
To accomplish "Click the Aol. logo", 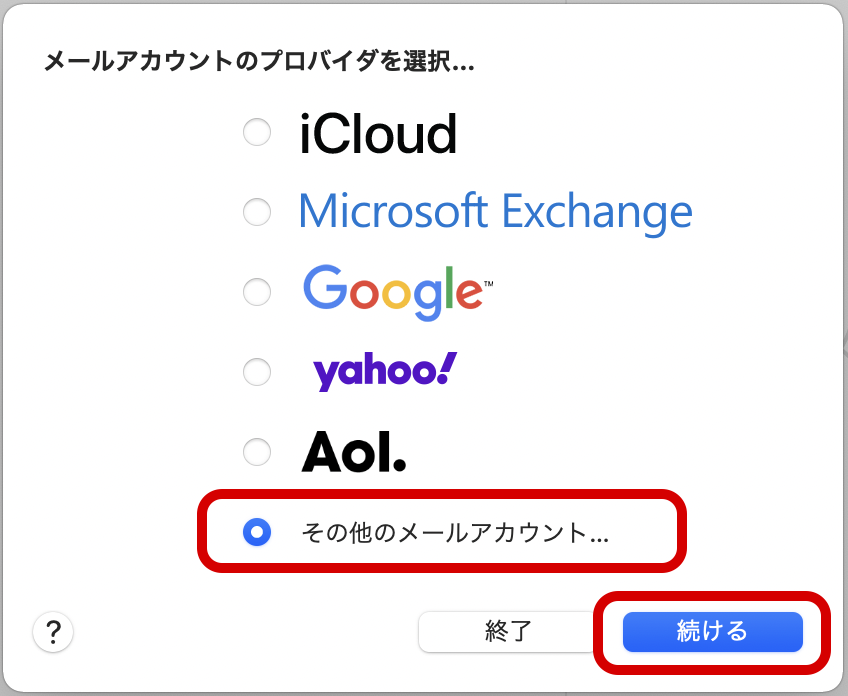I will pos(354,453).
